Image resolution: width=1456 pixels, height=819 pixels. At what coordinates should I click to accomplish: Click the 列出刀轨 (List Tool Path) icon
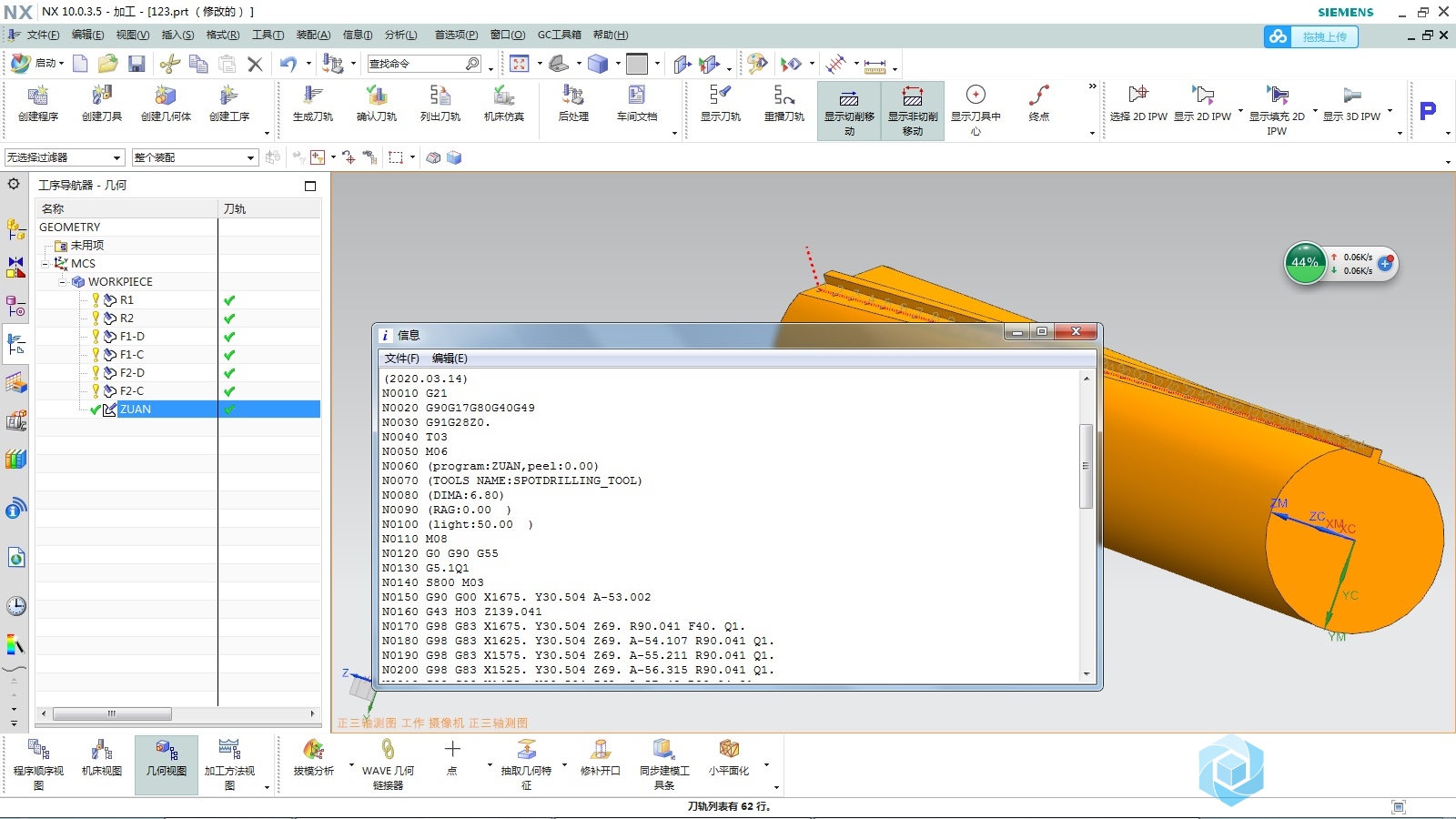coord(440,104)
